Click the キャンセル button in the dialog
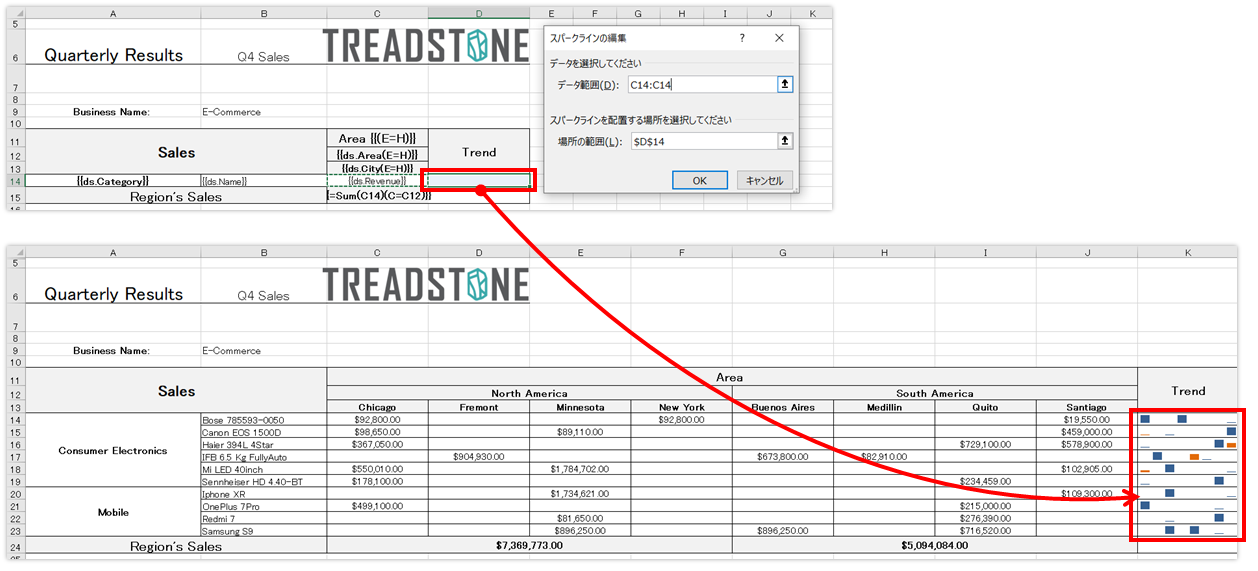The width and height of the screenshot is (1258, 571). [765, 180]
